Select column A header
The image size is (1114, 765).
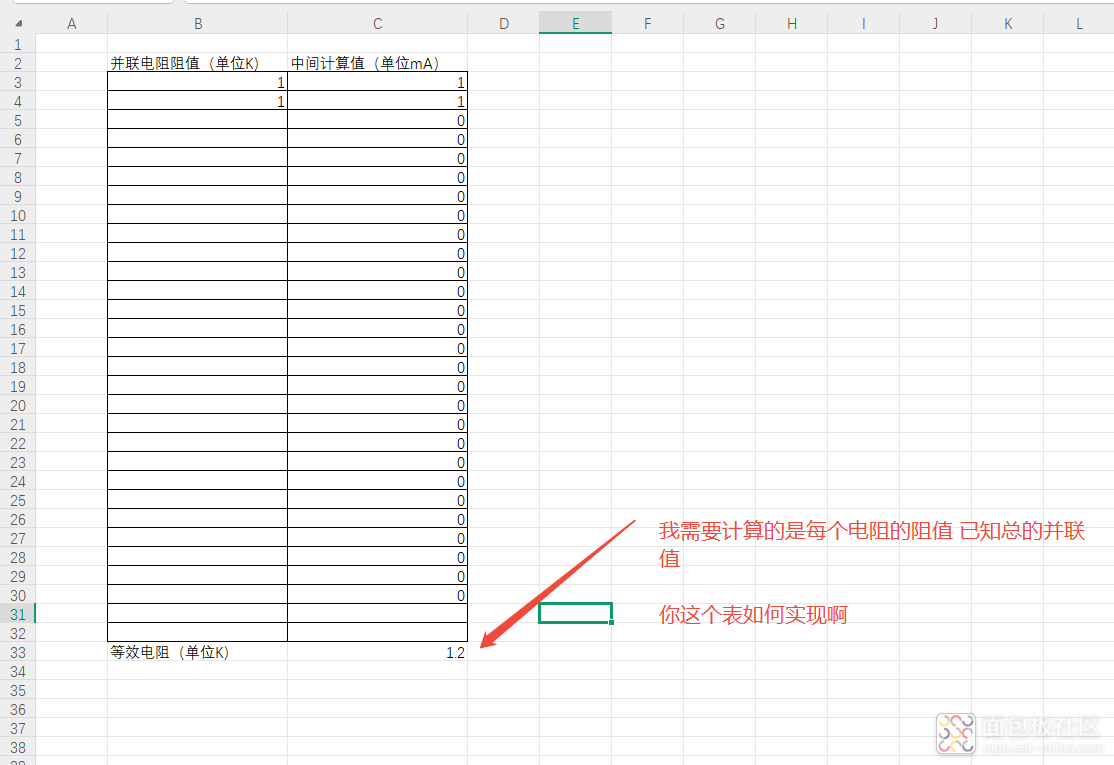tap(72, 23)
